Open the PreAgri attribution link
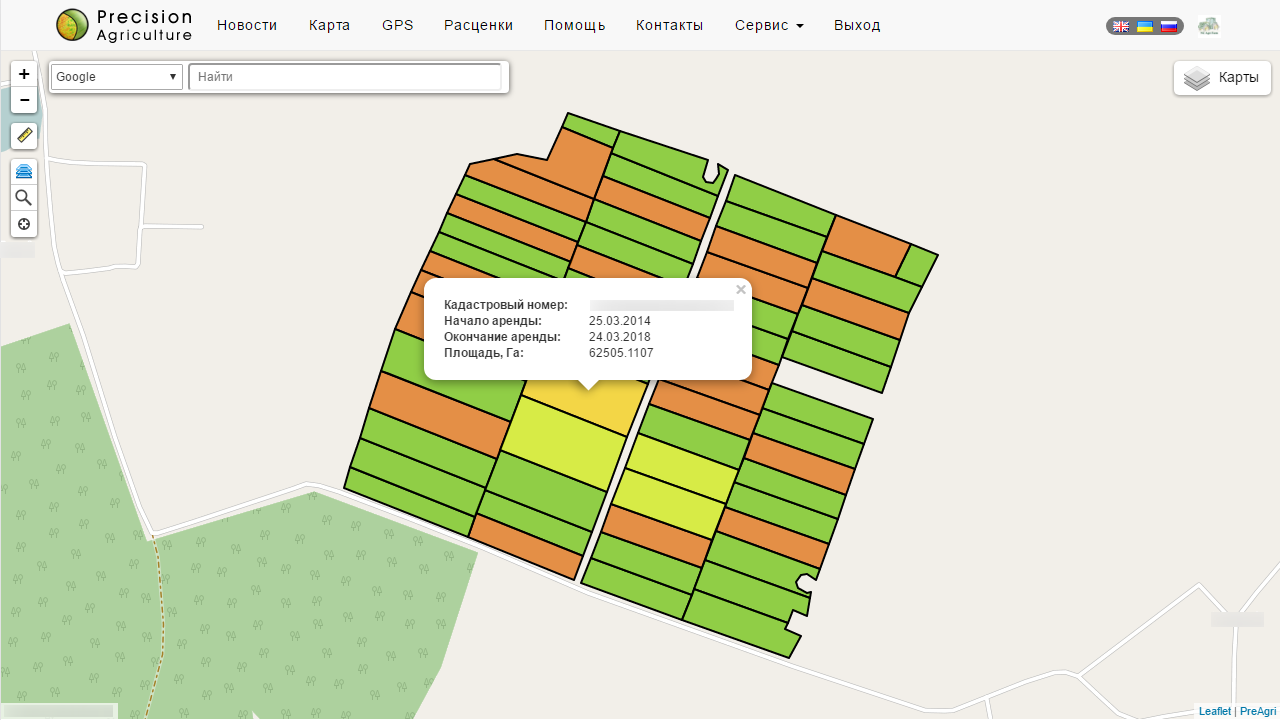 click(1258, 711)
